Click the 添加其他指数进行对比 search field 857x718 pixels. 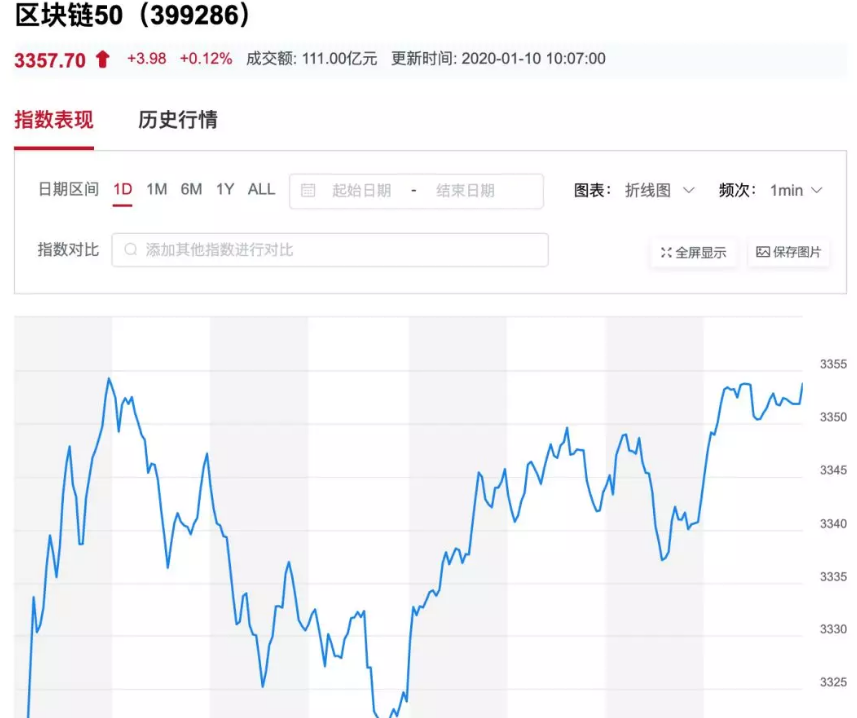coord(330,250)
